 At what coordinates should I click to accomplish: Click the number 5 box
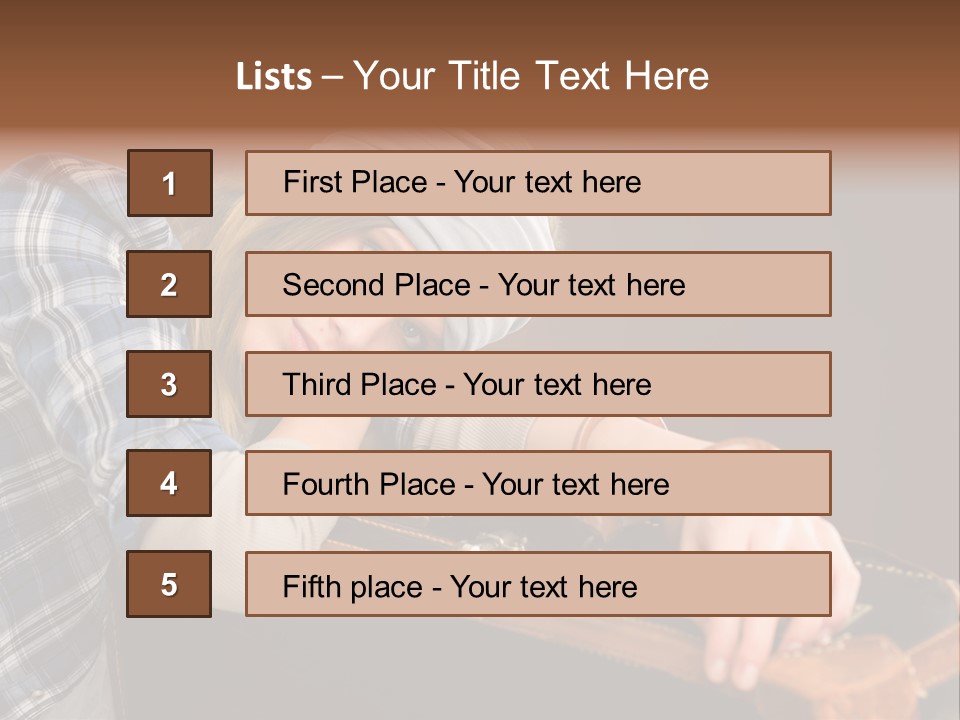169,583
